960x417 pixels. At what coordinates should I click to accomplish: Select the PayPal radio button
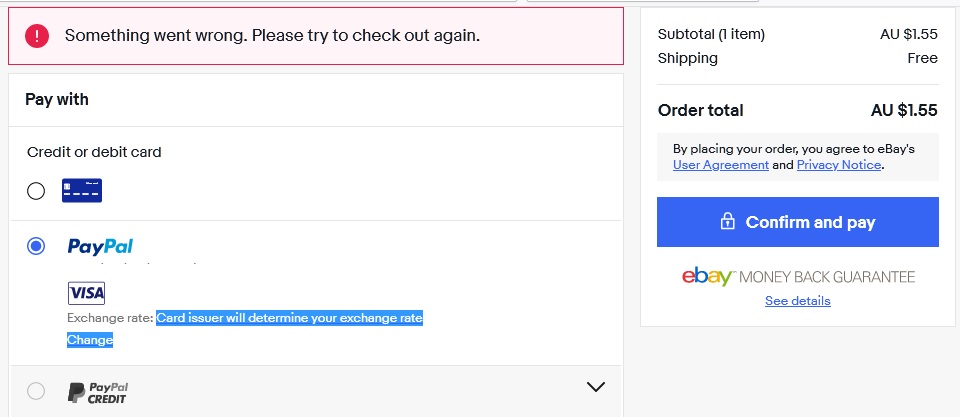click(36, 247)
